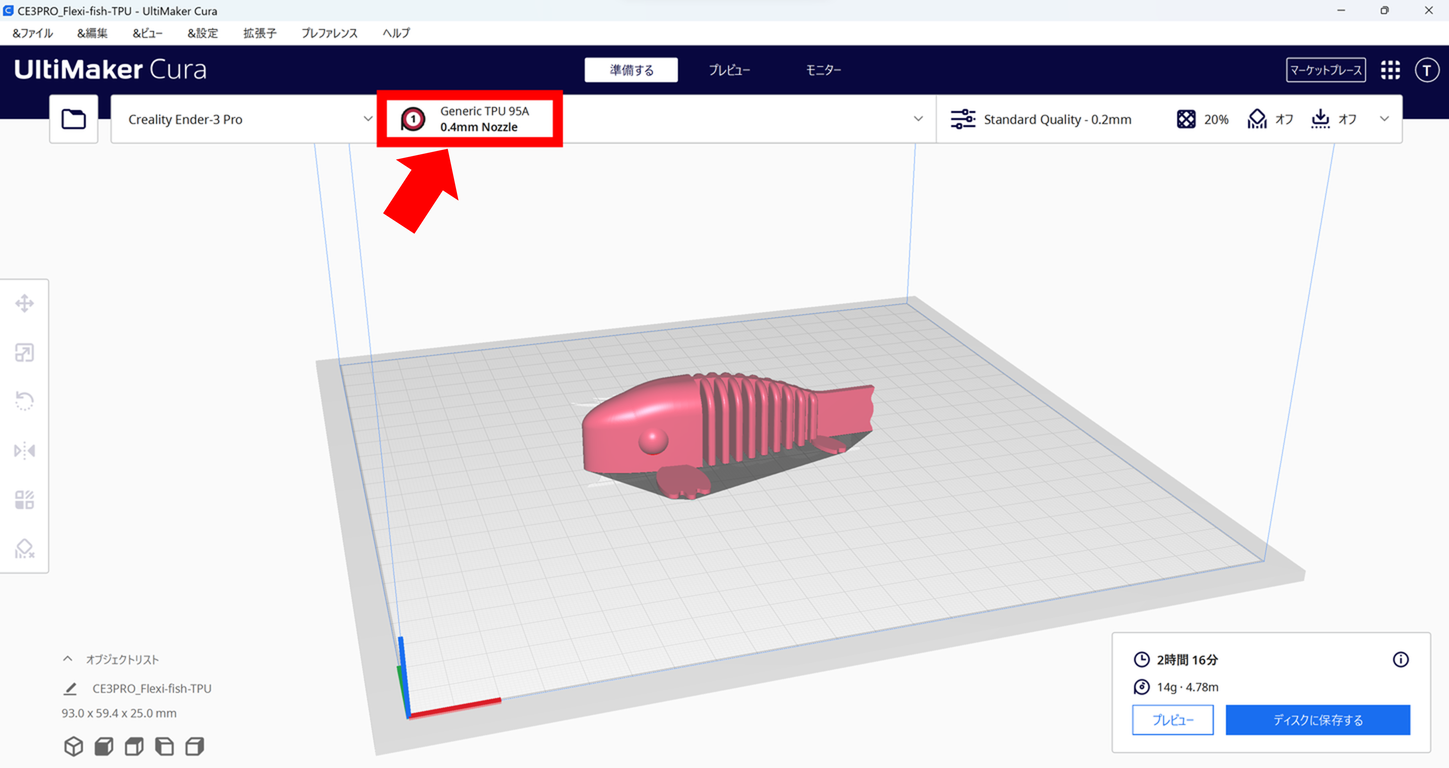Click the プレビュー button in the slice panel
Viewport: 1449px width, 768px height.
tap(1173, 720)
